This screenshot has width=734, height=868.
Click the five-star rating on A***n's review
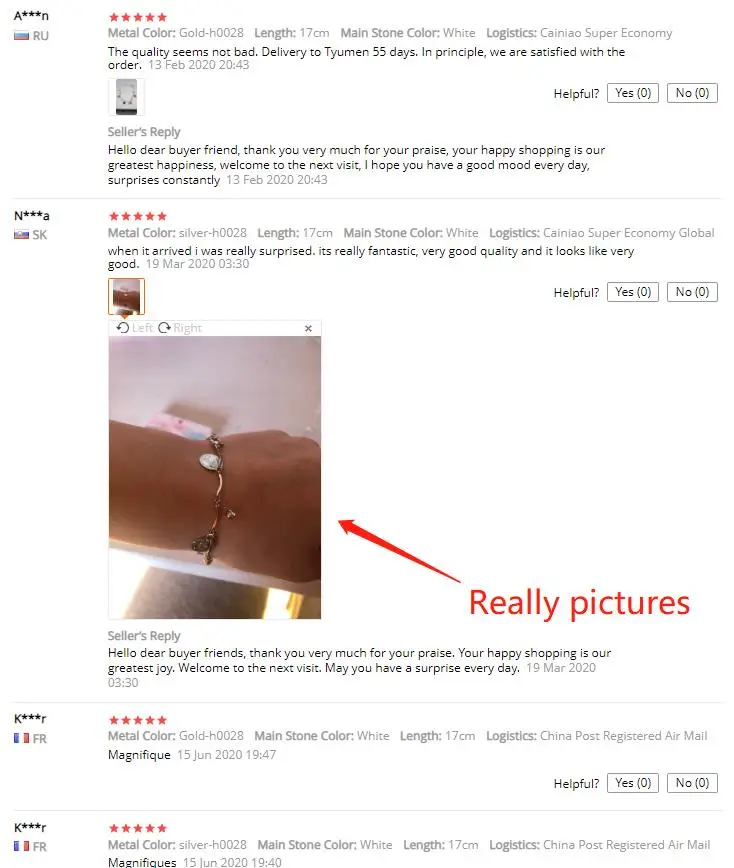(138, 17)
